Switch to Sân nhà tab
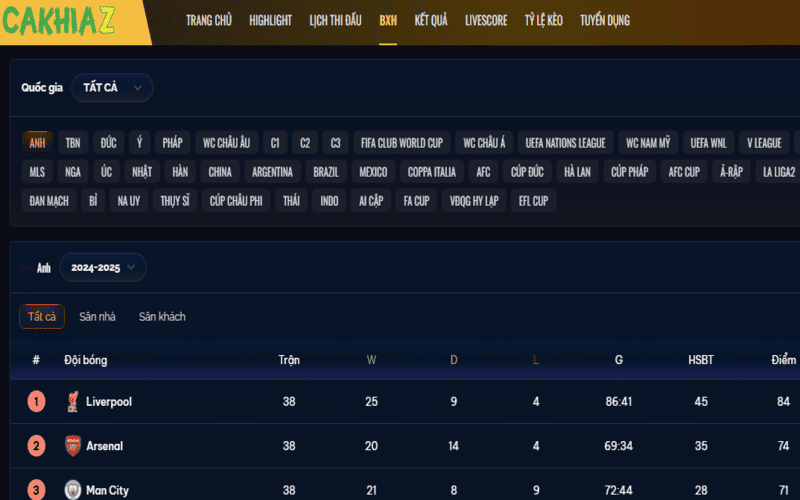This screenshot has height=500, width=800. coord(97,317)
